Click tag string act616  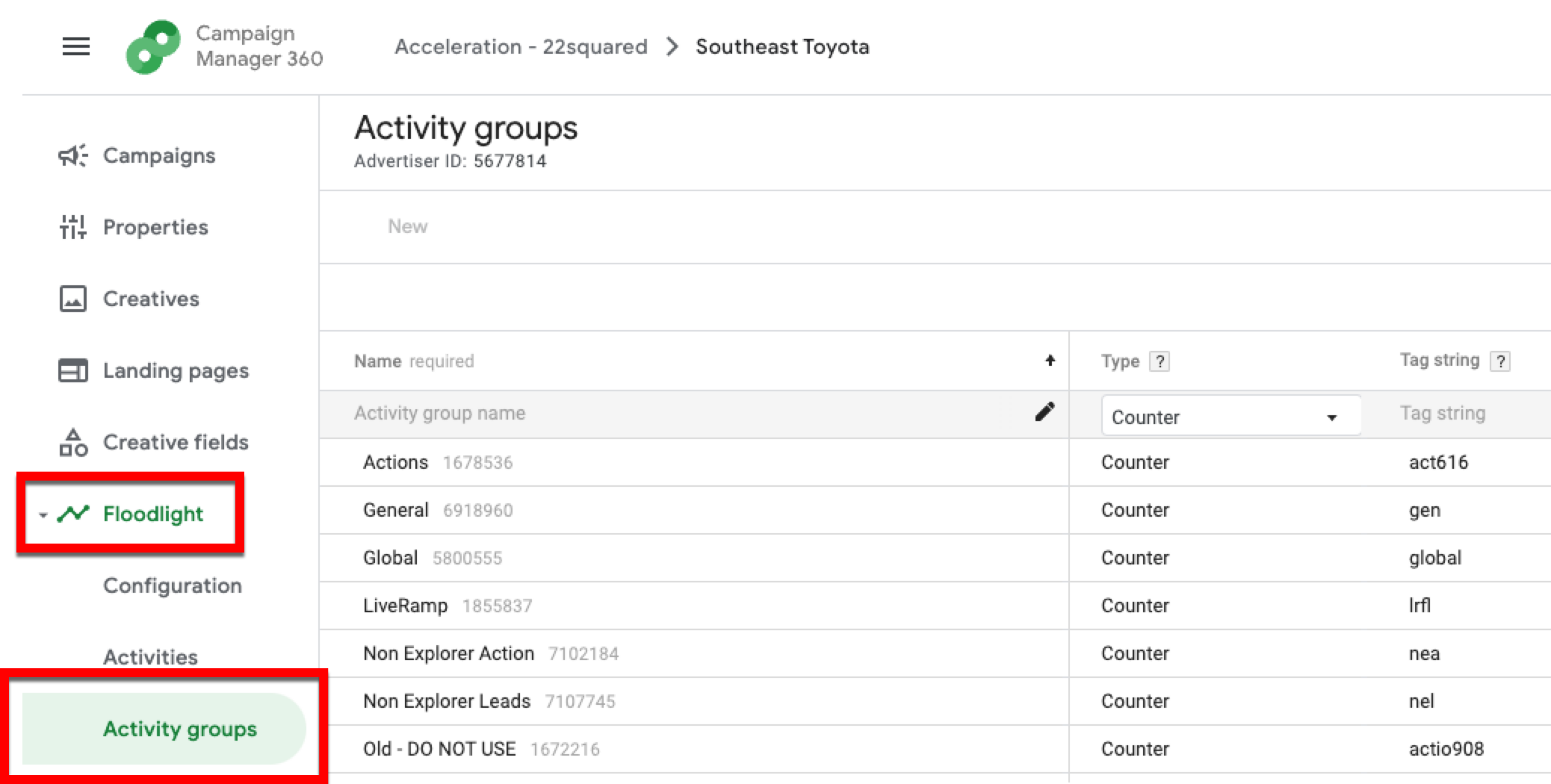tap(1438, 462)
